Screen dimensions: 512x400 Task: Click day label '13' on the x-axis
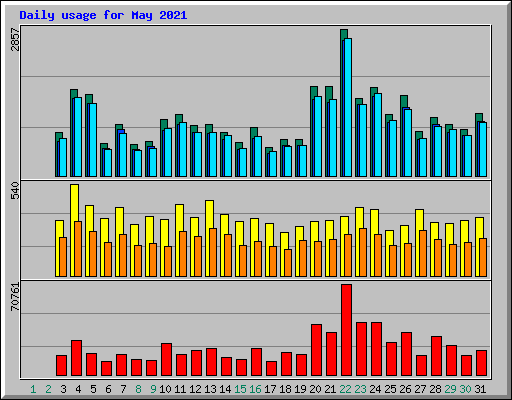click(x=210, y=389)
